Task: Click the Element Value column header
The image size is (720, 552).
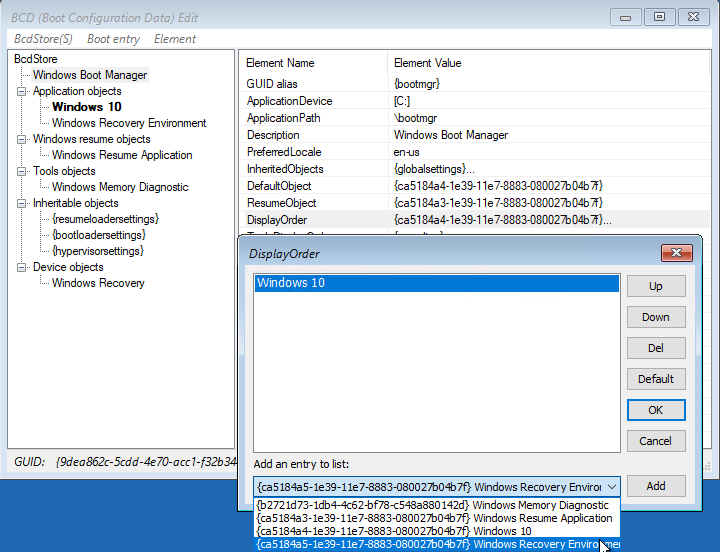Action: click(x=549, y=63)
